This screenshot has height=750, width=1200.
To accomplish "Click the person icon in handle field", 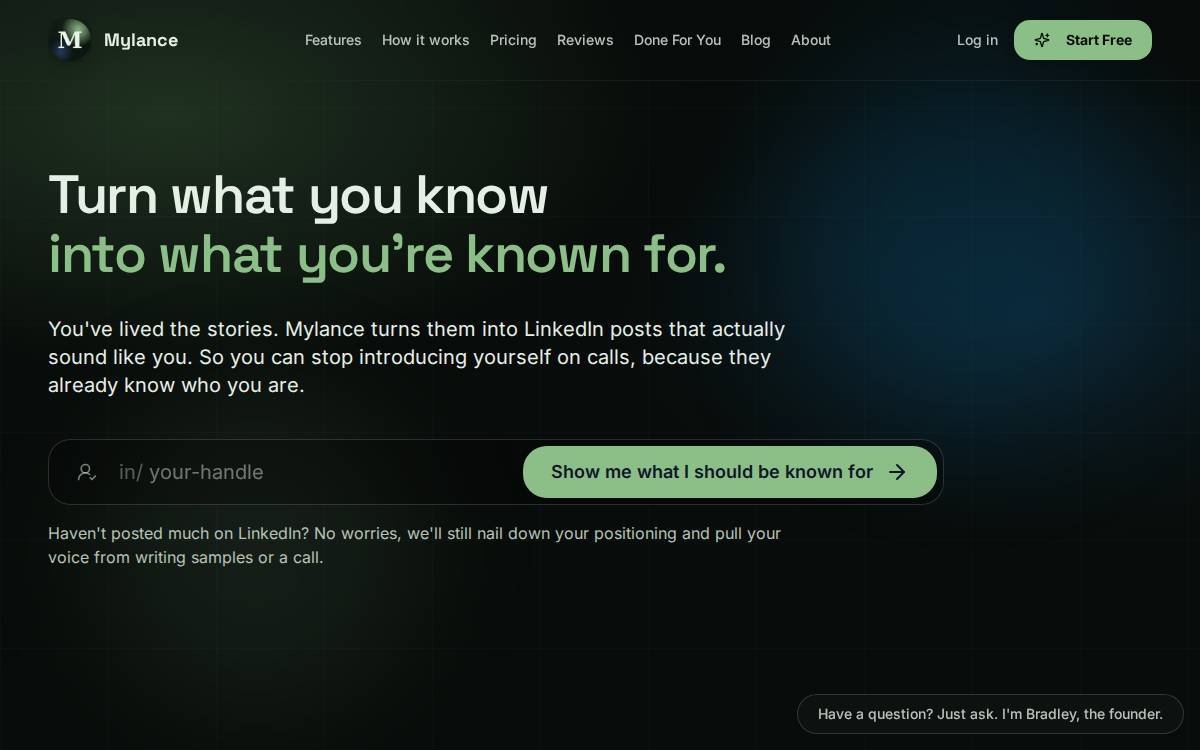I will click(87, 472).
